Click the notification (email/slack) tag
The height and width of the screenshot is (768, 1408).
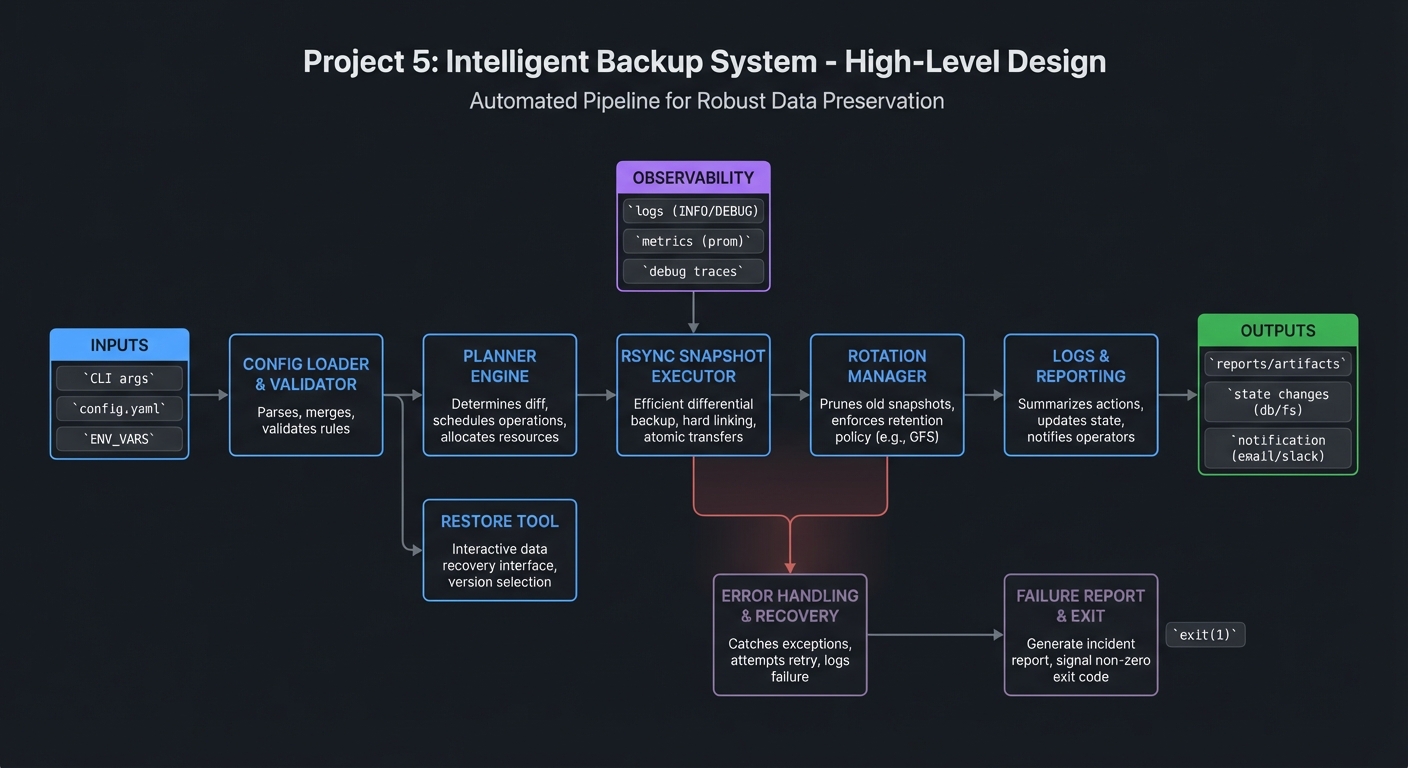coord(1277,447)
